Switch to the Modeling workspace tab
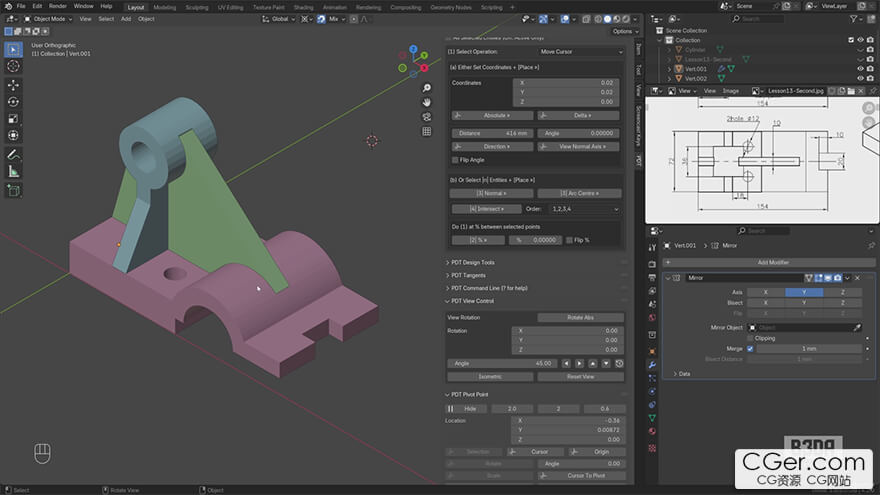The image size is (880, 495). tap(164, 7)
